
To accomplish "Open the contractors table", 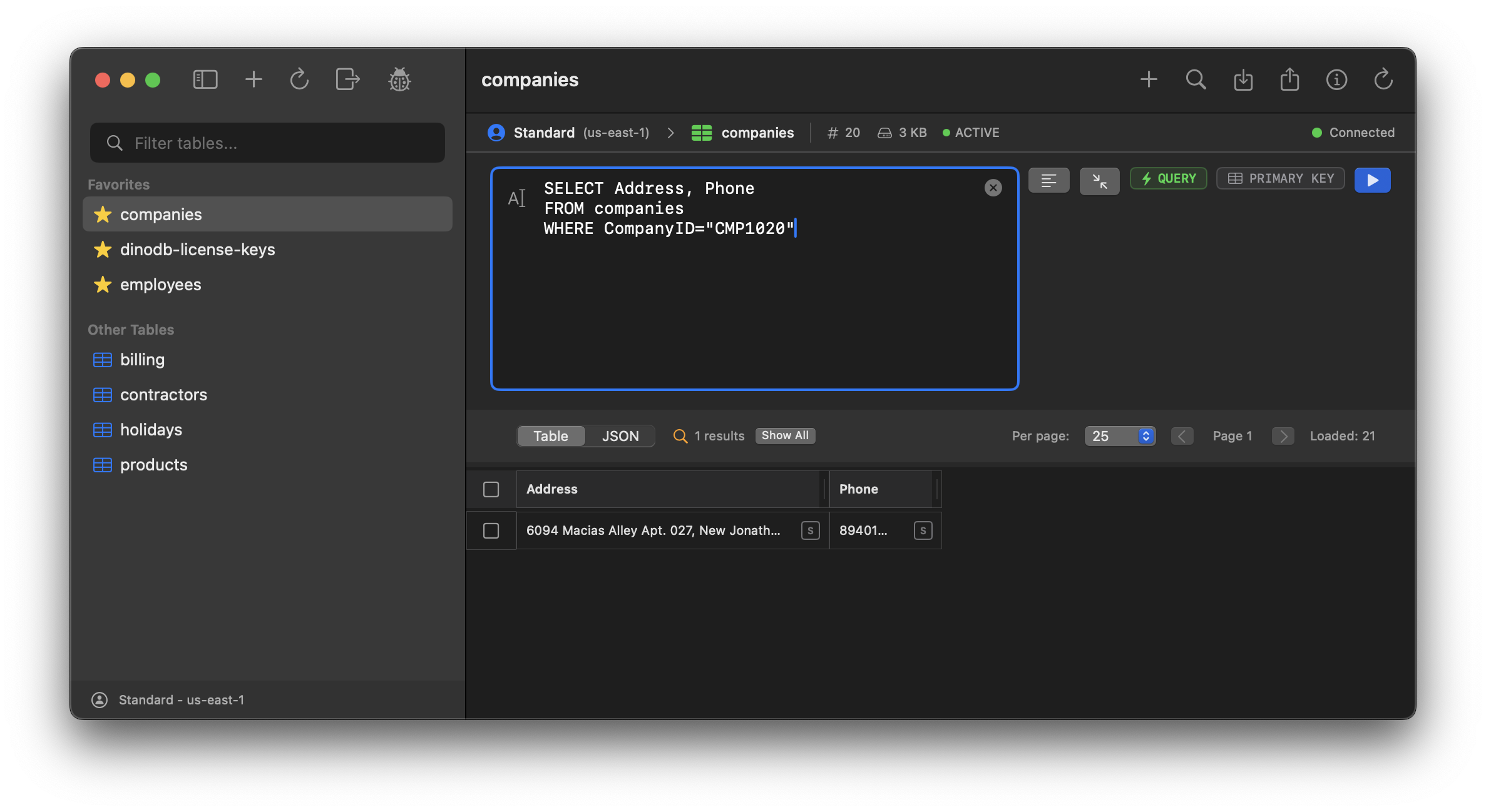I will point(267,395).
